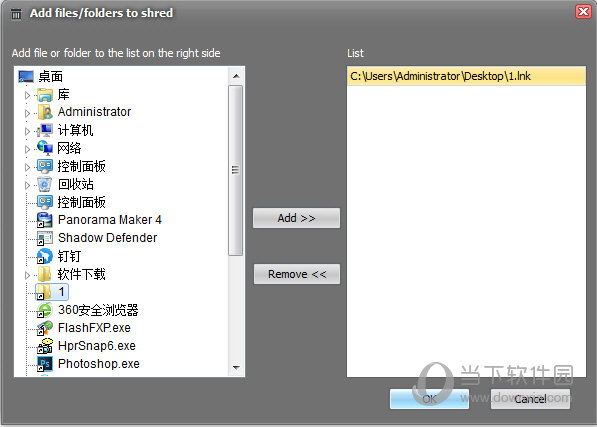This screenshot has width=597, height=427.
Task: Select the 网络 label
Action: pyautogui.click(x=69, y=148)
